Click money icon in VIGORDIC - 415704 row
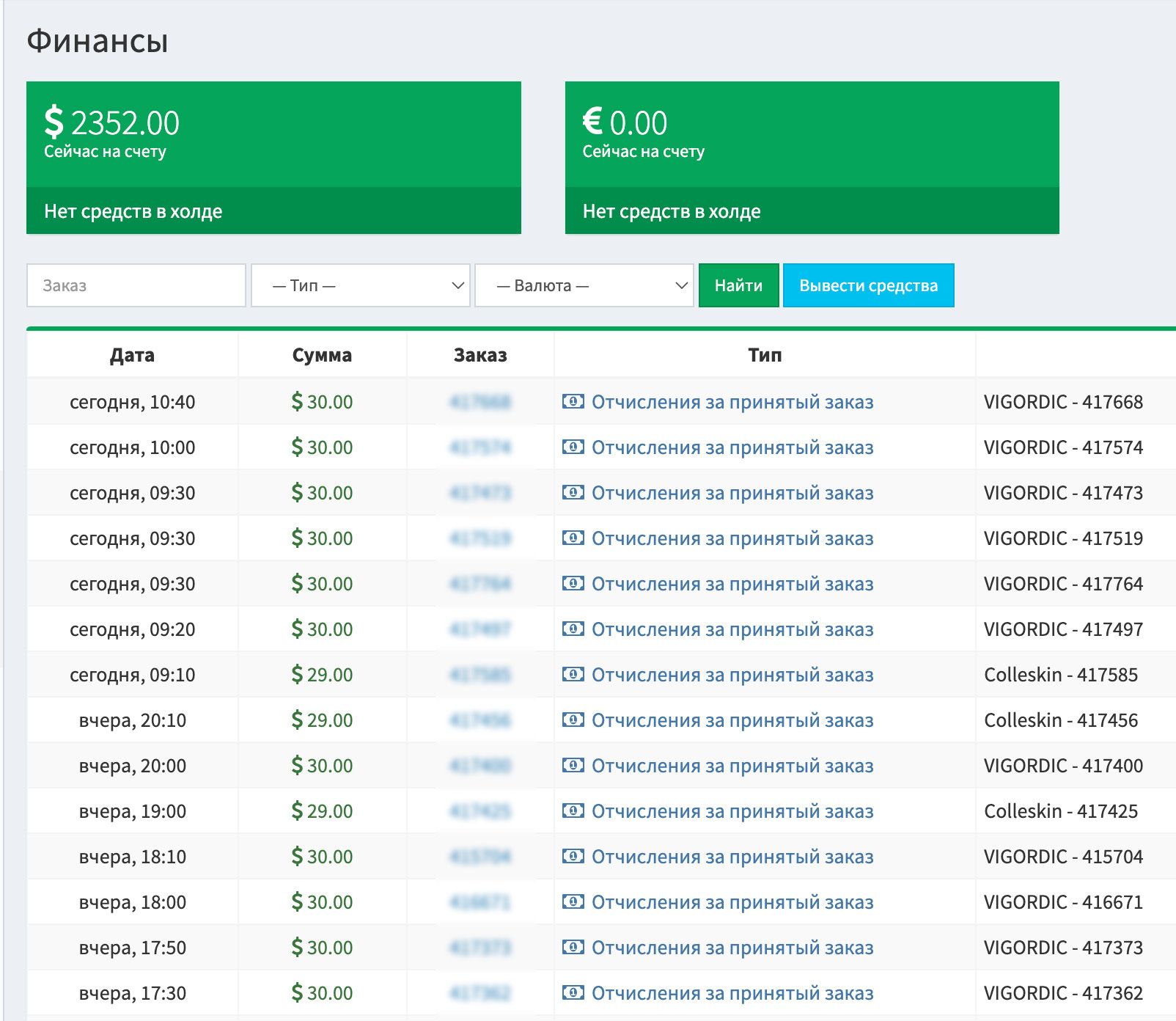The width and height of the screenshot is (1176, 1021). pyautogui.click(x=573, y=856)
